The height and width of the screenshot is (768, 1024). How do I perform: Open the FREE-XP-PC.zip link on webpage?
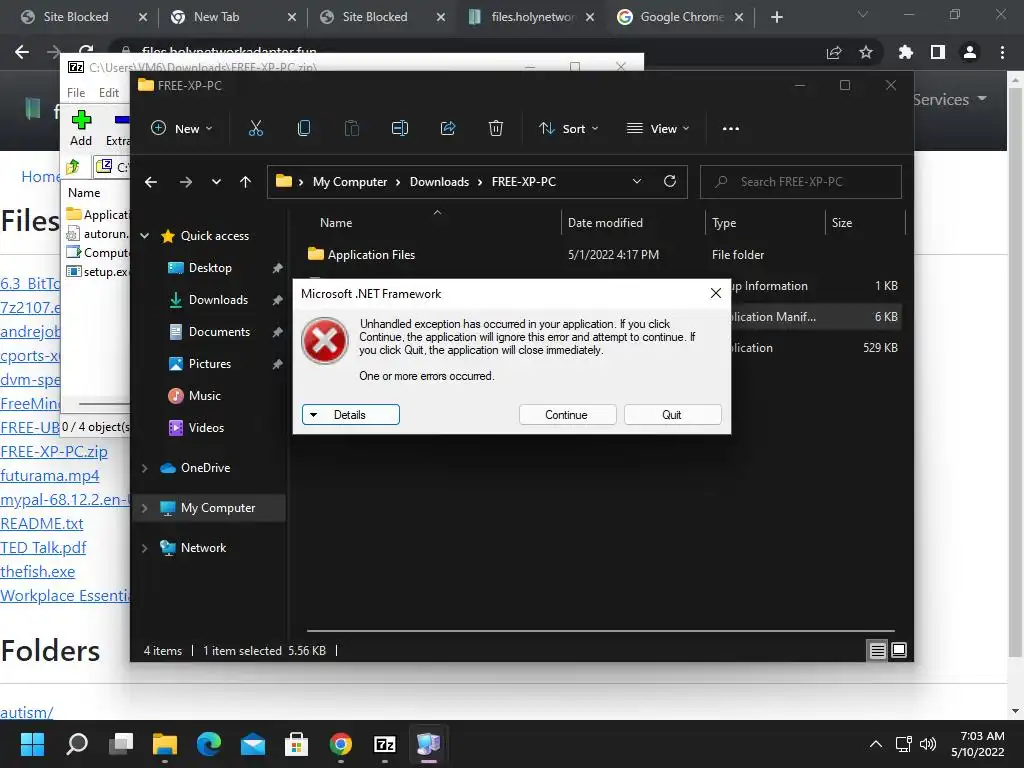tap(54, 451)
